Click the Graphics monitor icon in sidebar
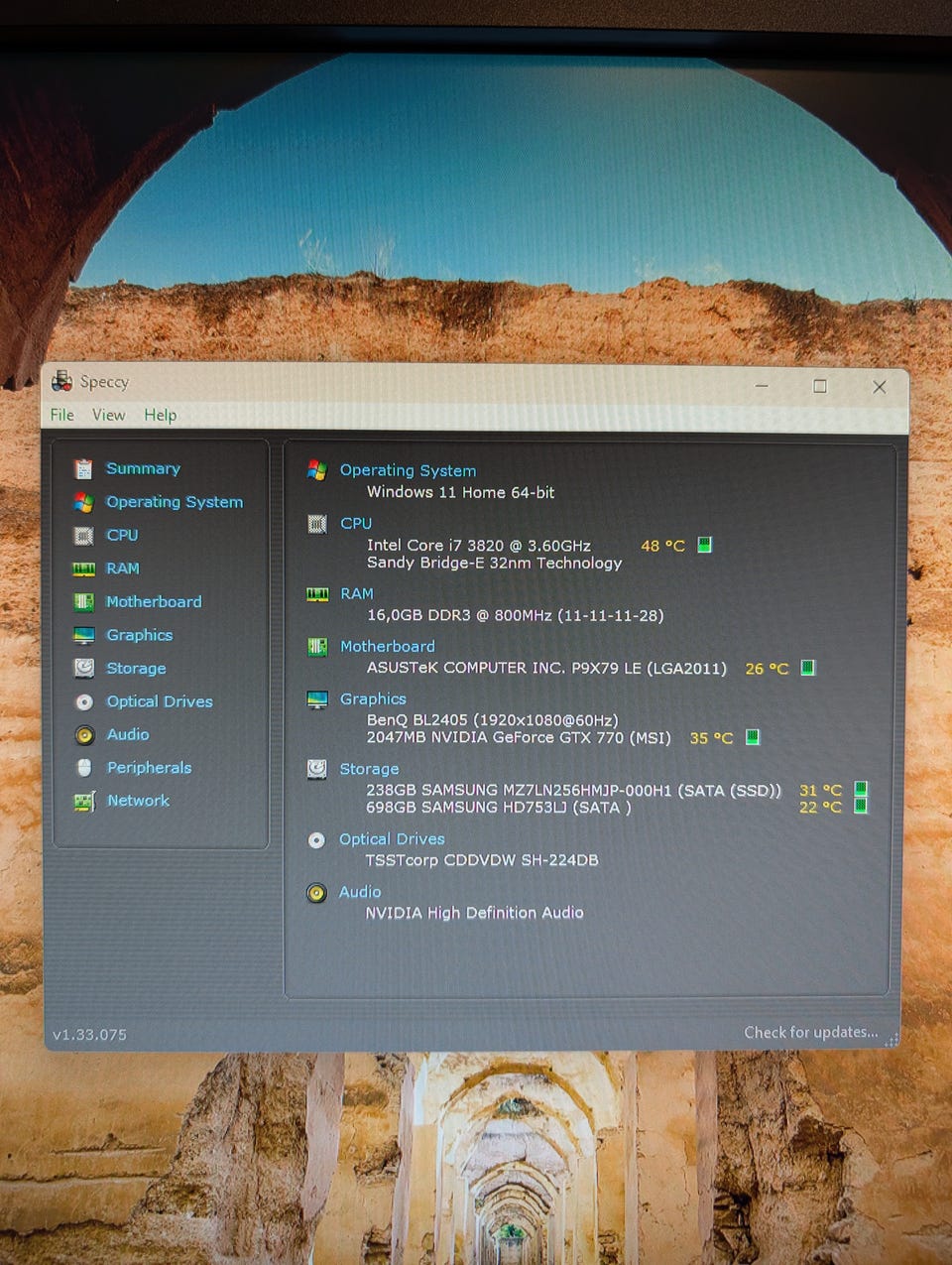 click(84, 635)
